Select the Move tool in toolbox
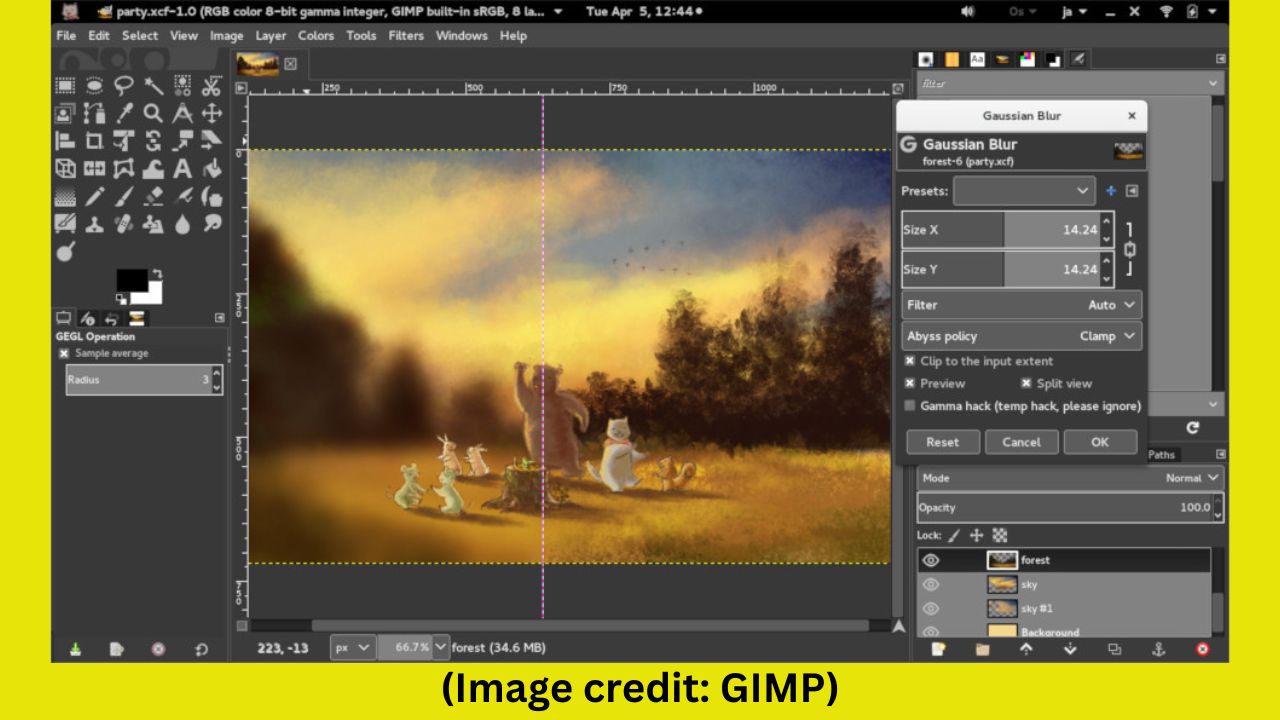Image resolution: width=1280 pixels, height=720 pixels. pos(211,113)
